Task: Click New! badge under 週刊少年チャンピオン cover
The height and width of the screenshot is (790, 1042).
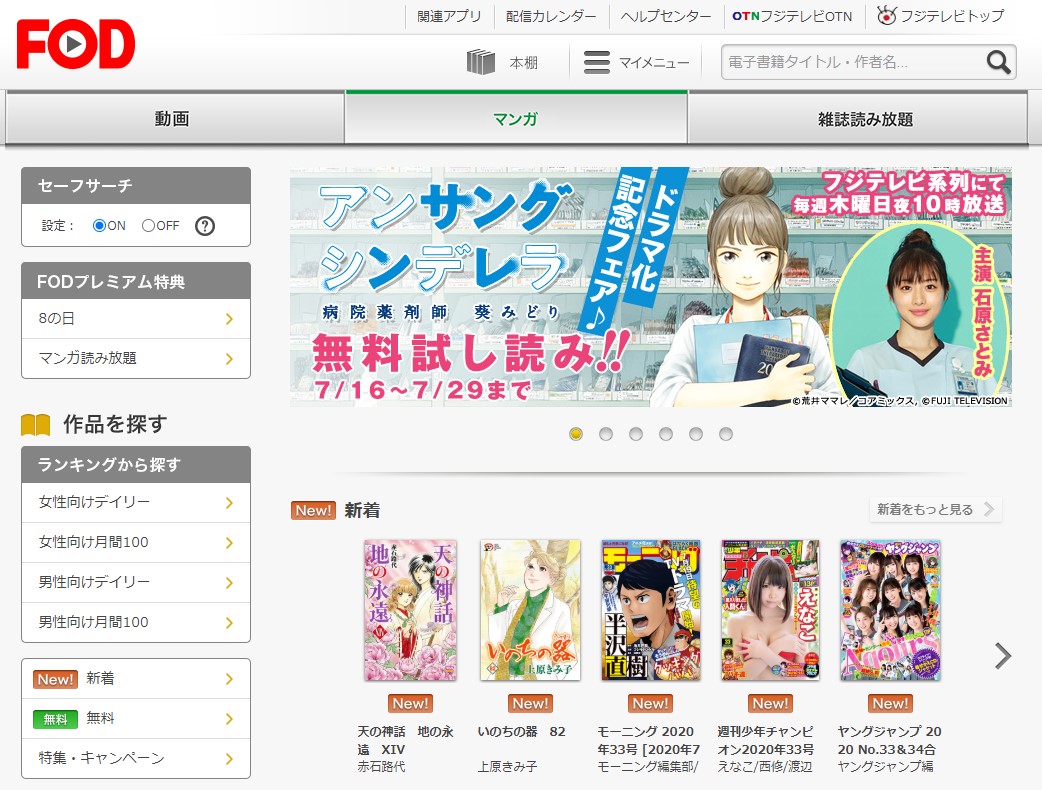Action: 770,703
